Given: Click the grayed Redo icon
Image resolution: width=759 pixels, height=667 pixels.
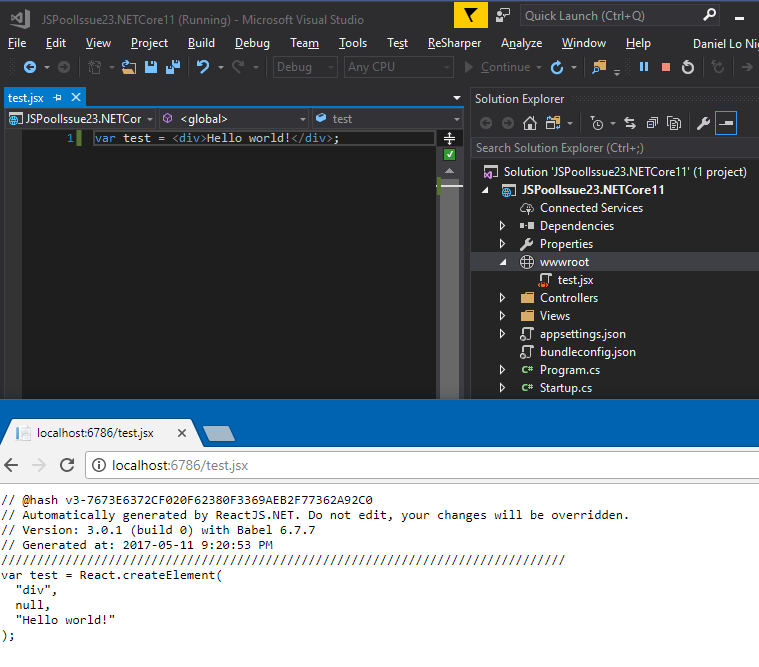Looking at the screenshot, I should coord(238,67).
